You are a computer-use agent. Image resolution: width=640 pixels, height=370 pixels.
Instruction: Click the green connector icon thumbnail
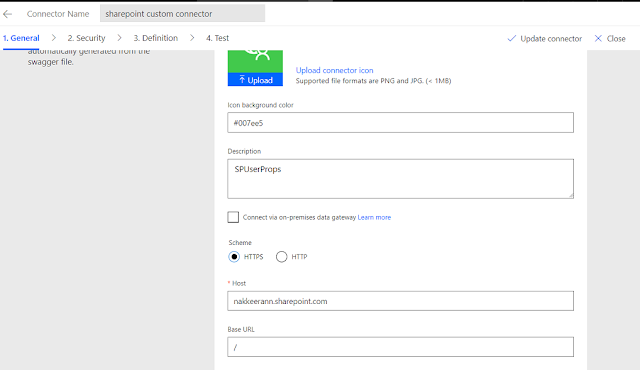point(255,61)
